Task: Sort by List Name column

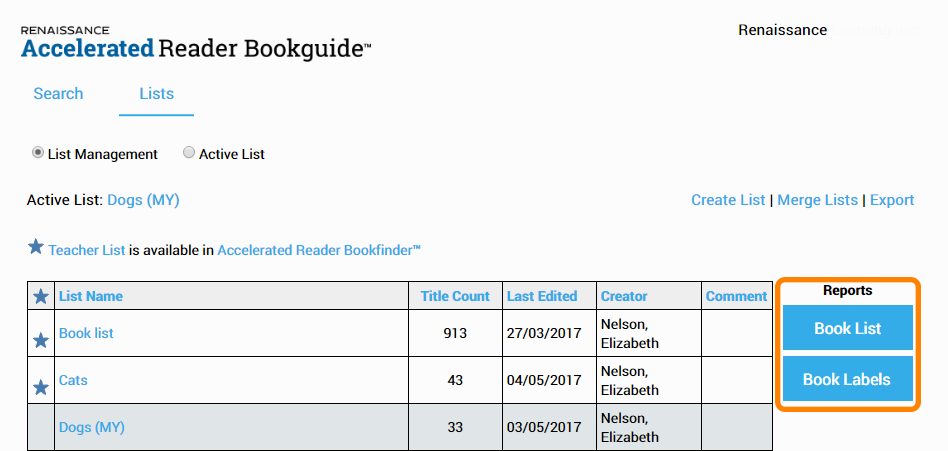Action: [91, 296]
